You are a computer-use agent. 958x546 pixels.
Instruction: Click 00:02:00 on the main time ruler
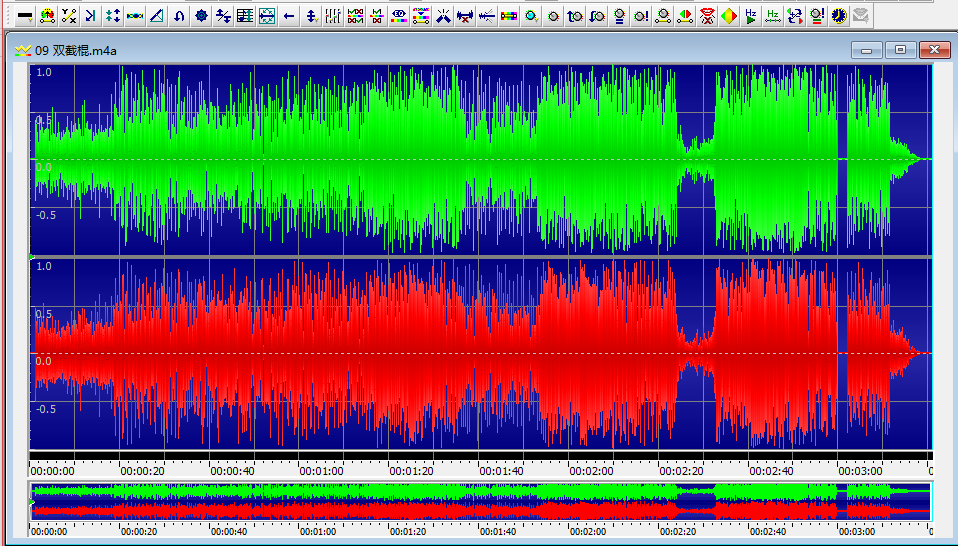(591, 471)
